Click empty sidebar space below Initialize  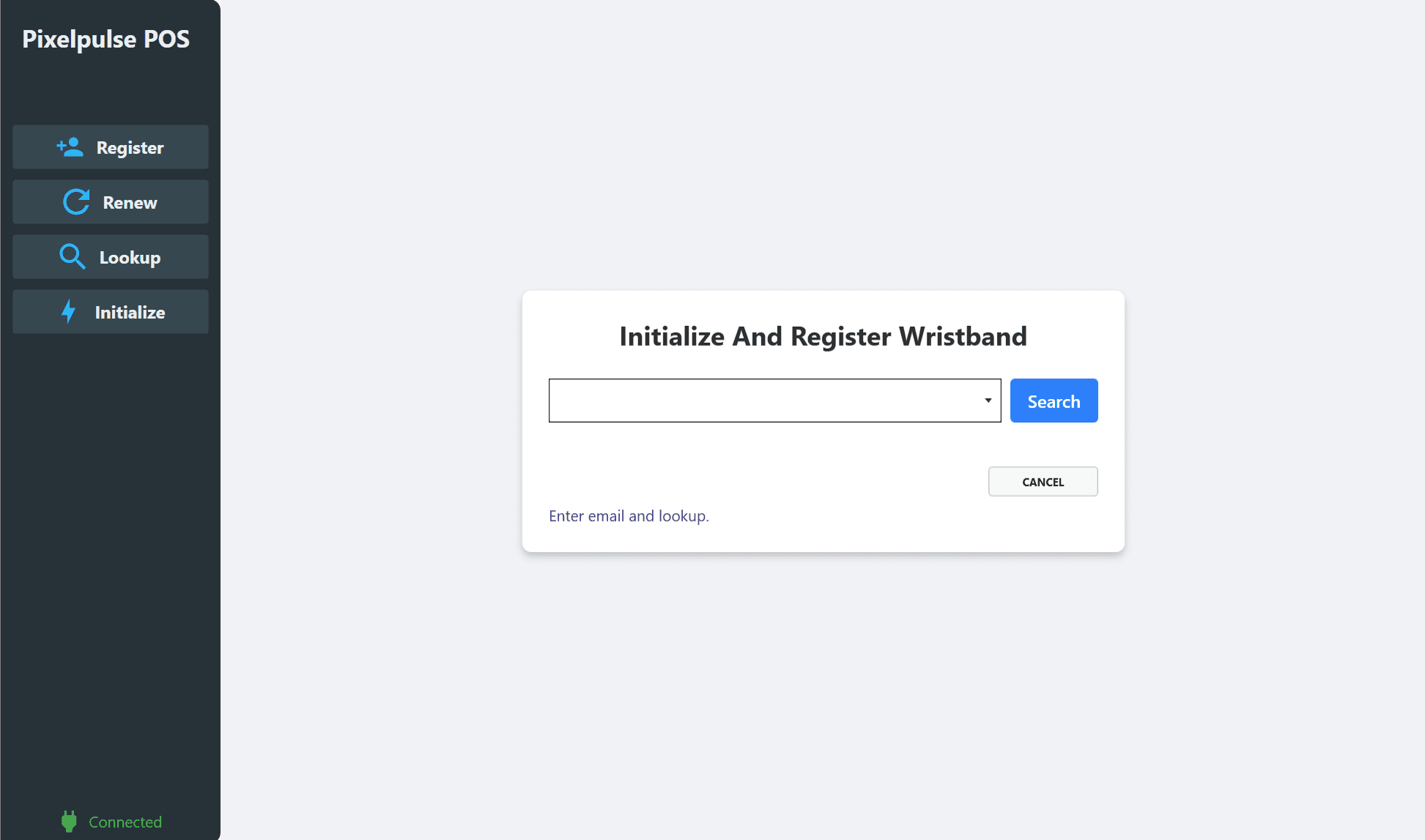click(x=110, y=549)
